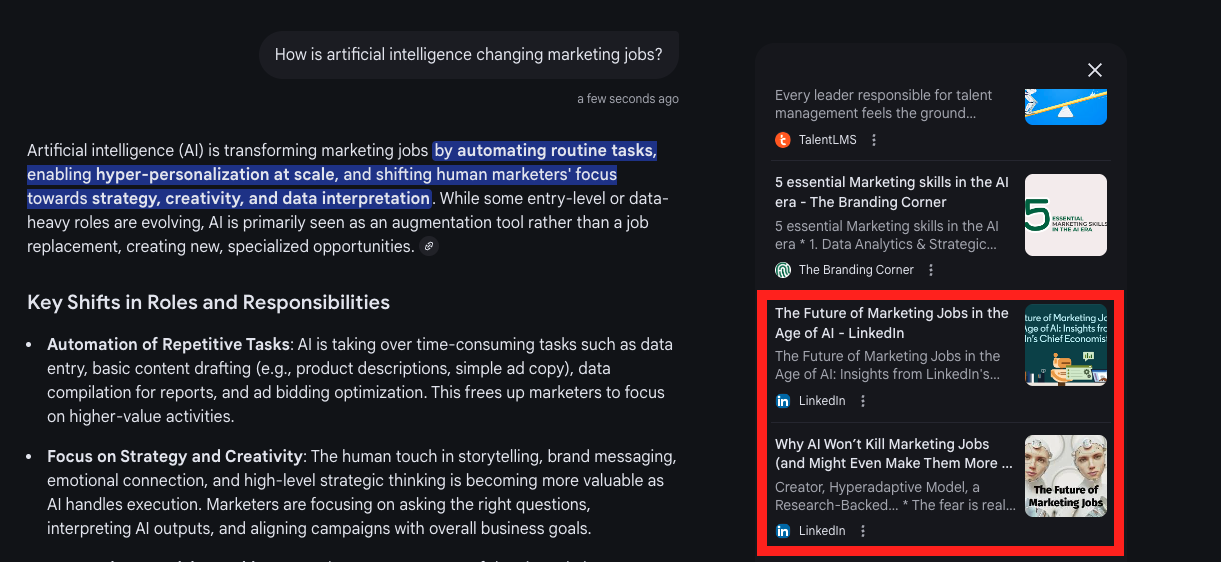Click the 'The Future of Marketing Jobs' robot thumbnail
This screenshot has width=1221, height=562.
pos(1065,476)
